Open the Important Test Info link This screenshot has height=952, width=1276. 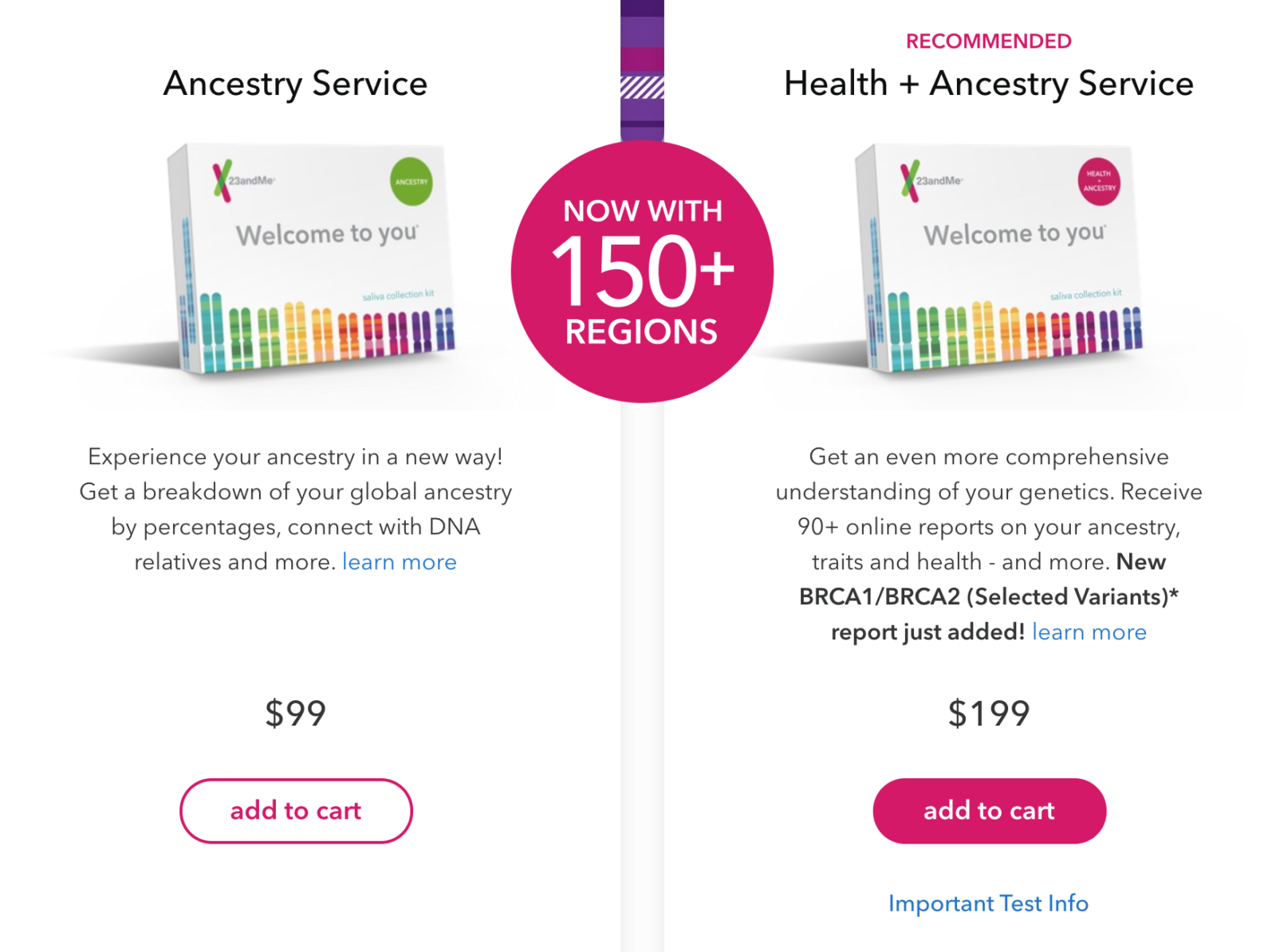point(988,903)
